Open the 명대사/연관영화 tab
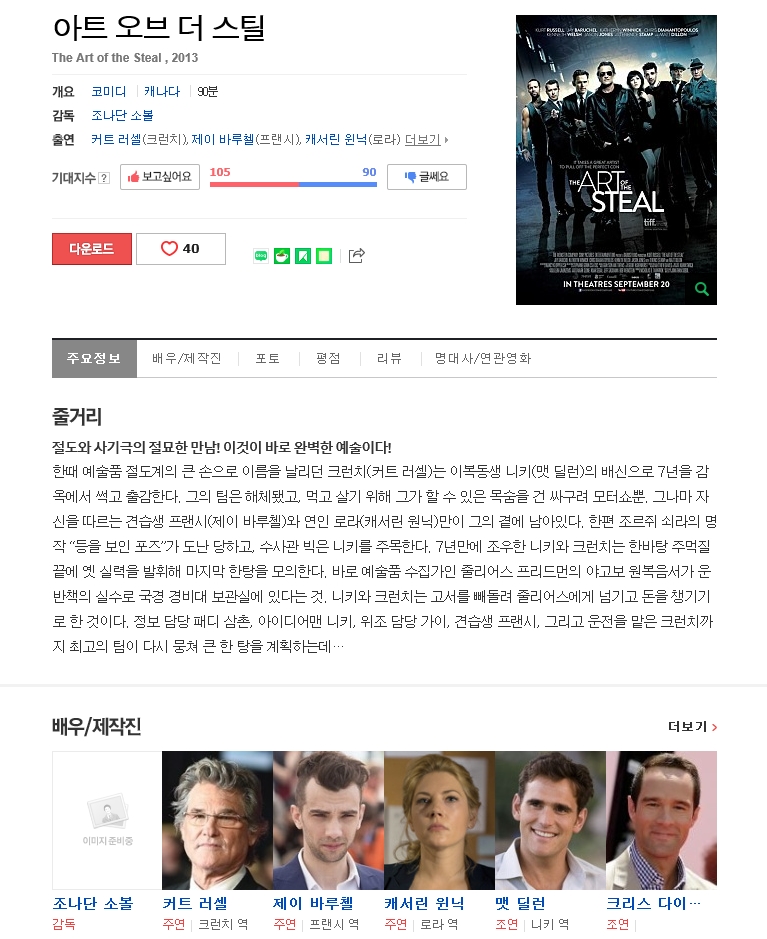Image resolution: width=767 pixels, height=939 pixels. point(483,358)
